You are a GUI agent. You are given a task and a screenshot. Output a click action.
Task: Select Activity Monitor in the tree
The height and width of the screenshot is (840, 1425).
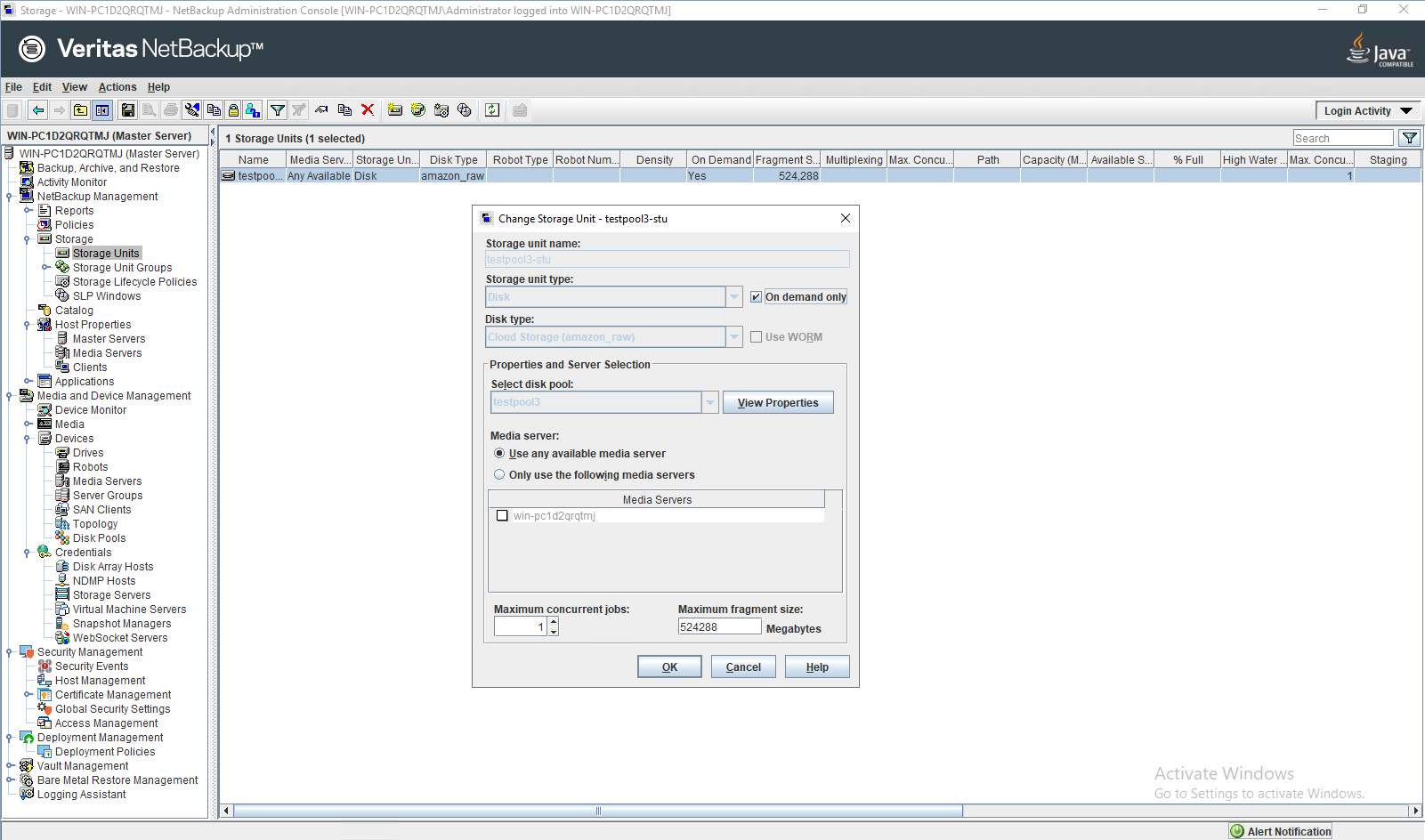pyautogui.click(x=72, y=182)
